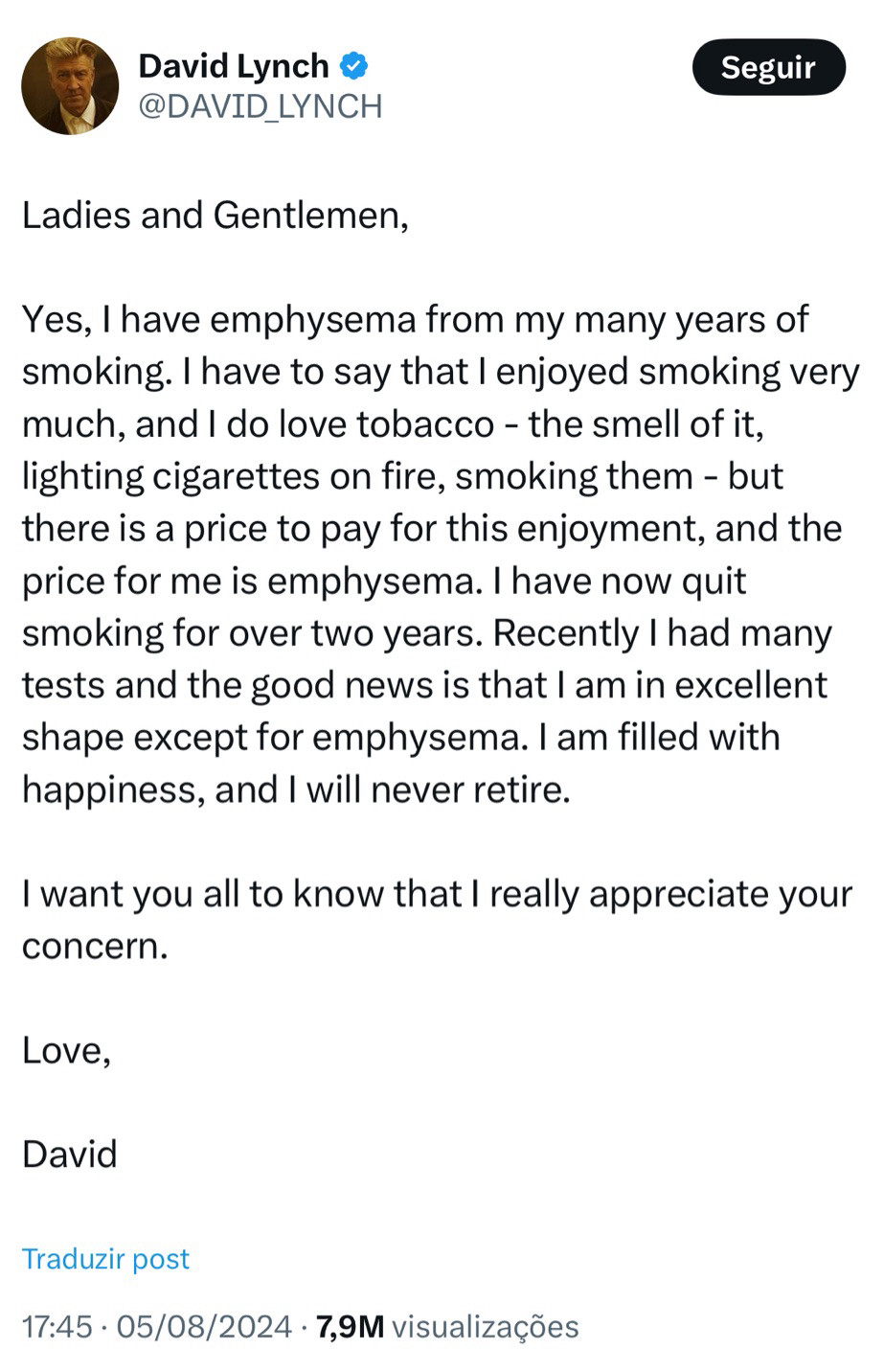The image size is (884, 1372).
Task: Open David Lynch's profile picture
Action: click(x=70, y=86)
